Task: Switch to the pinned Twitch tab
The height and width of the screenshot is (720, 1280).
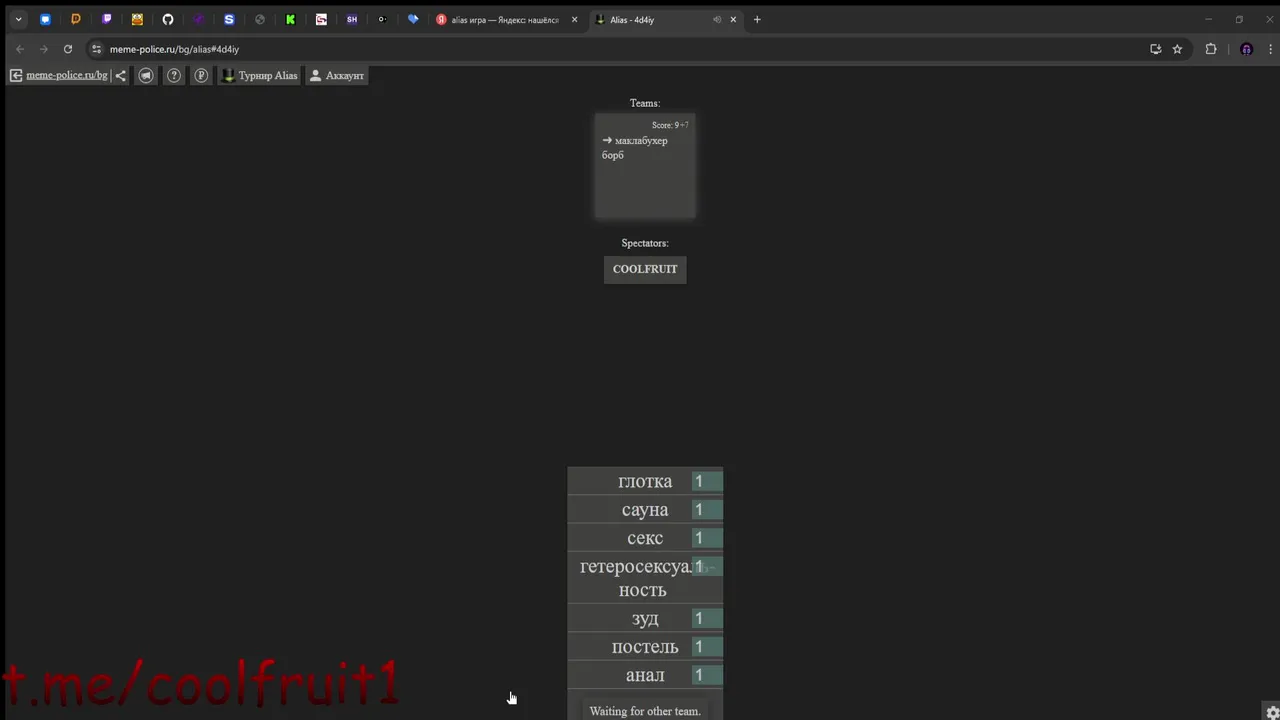Action: point(107,19)
